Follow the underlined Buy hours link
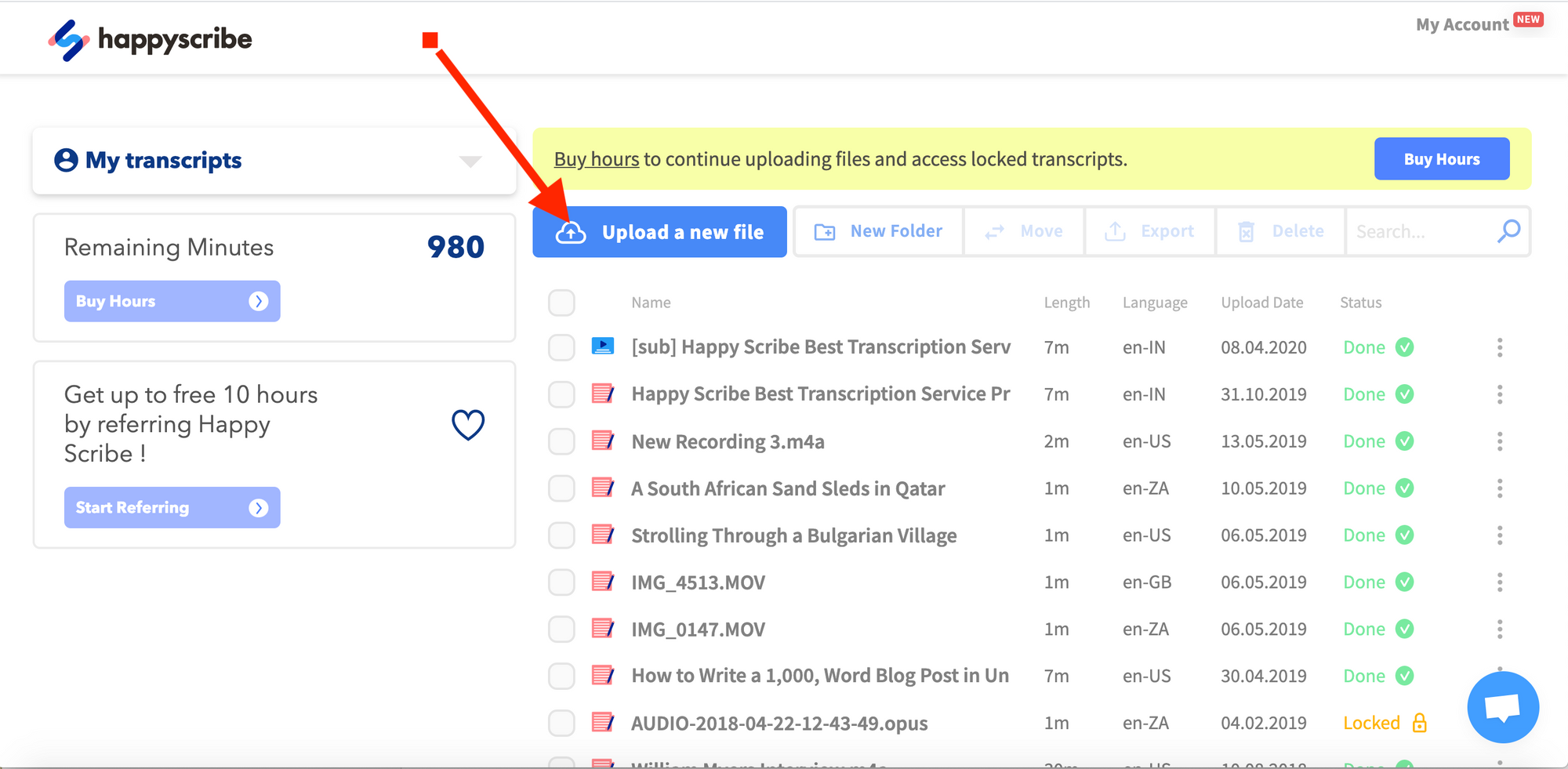The image size is (1568, 769). coord(596,159)
